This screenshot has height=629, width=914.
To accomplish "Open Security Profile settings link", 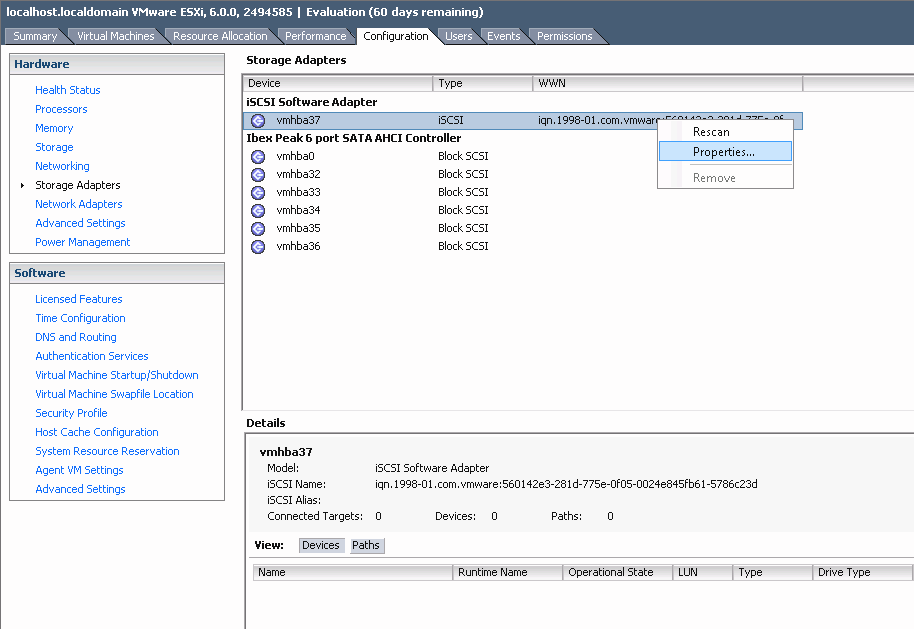I will (71, 413).
